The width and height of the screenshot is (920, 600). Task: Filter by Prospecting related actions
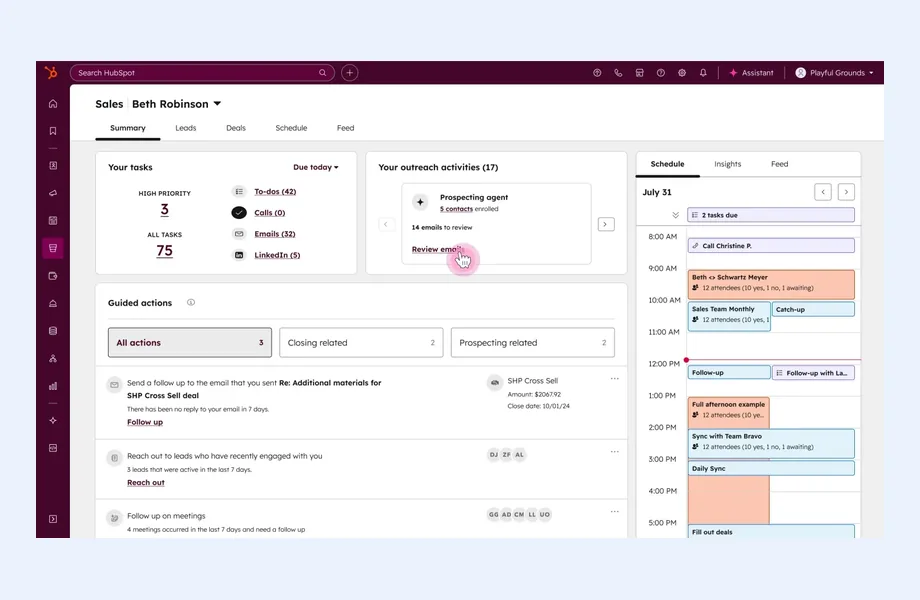pyautogui.click(x=533, y=343)
